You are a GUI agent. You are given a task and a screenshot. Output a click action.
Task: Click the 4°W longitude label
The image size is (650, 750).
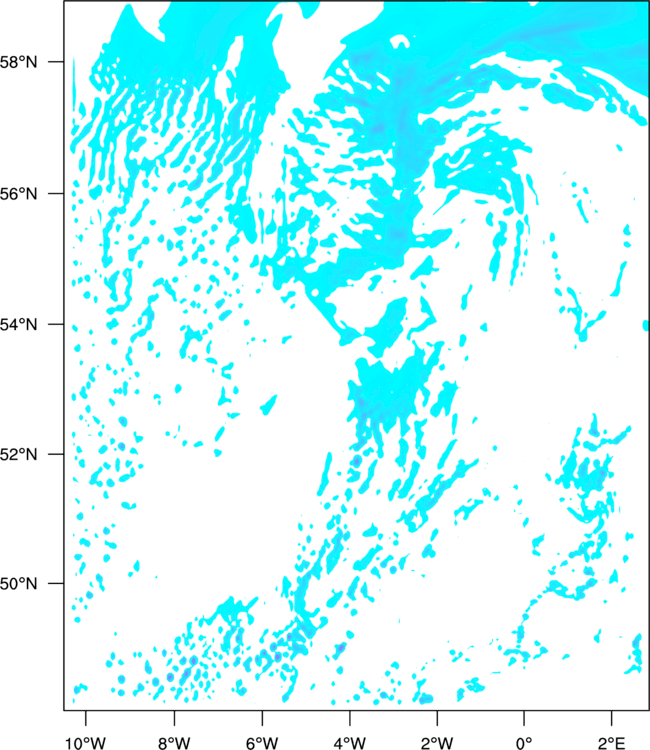(350, 743)
